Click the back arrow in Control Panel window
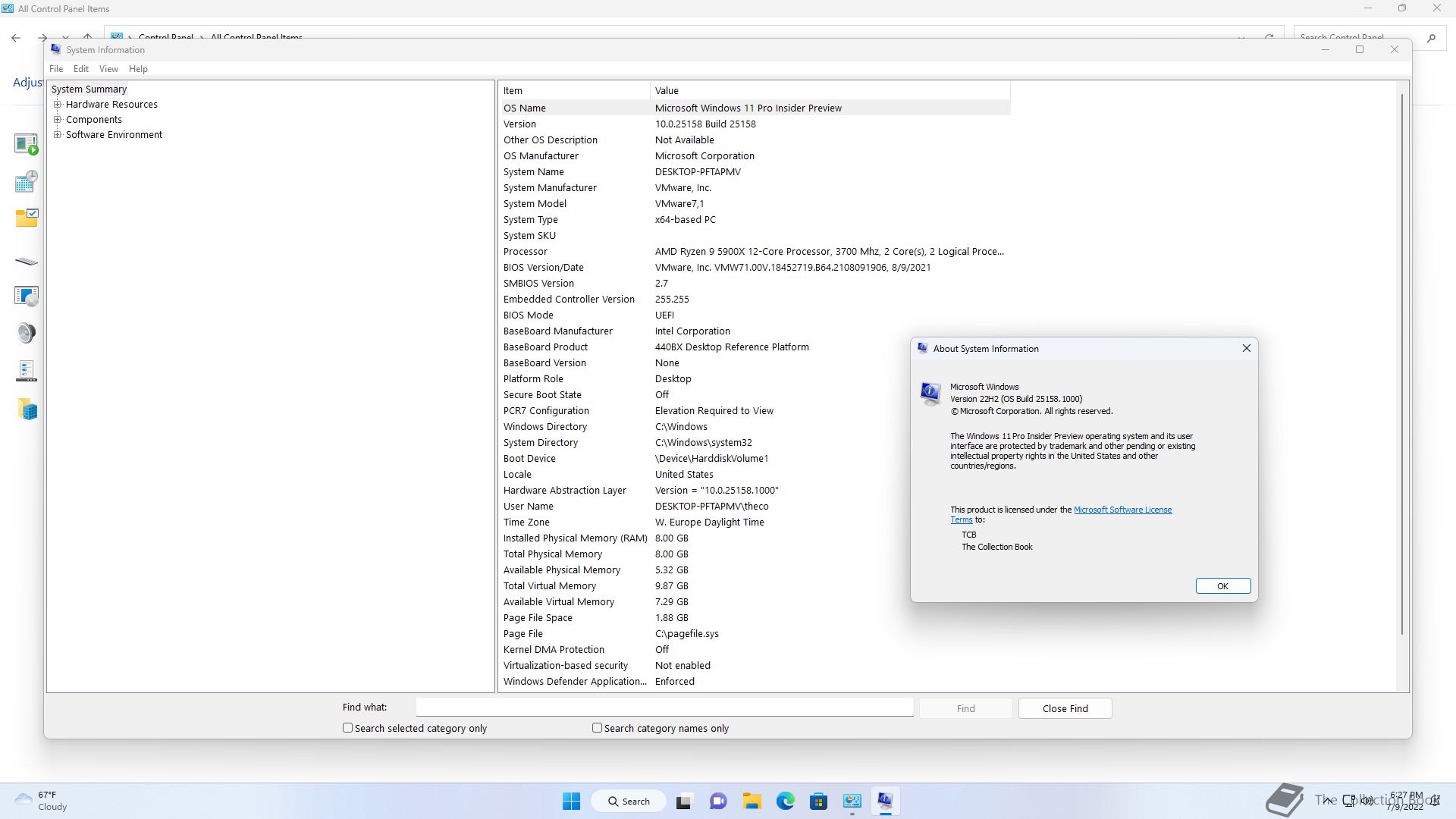Viewport: 1456px width, 819px height. tap(16, 37)
